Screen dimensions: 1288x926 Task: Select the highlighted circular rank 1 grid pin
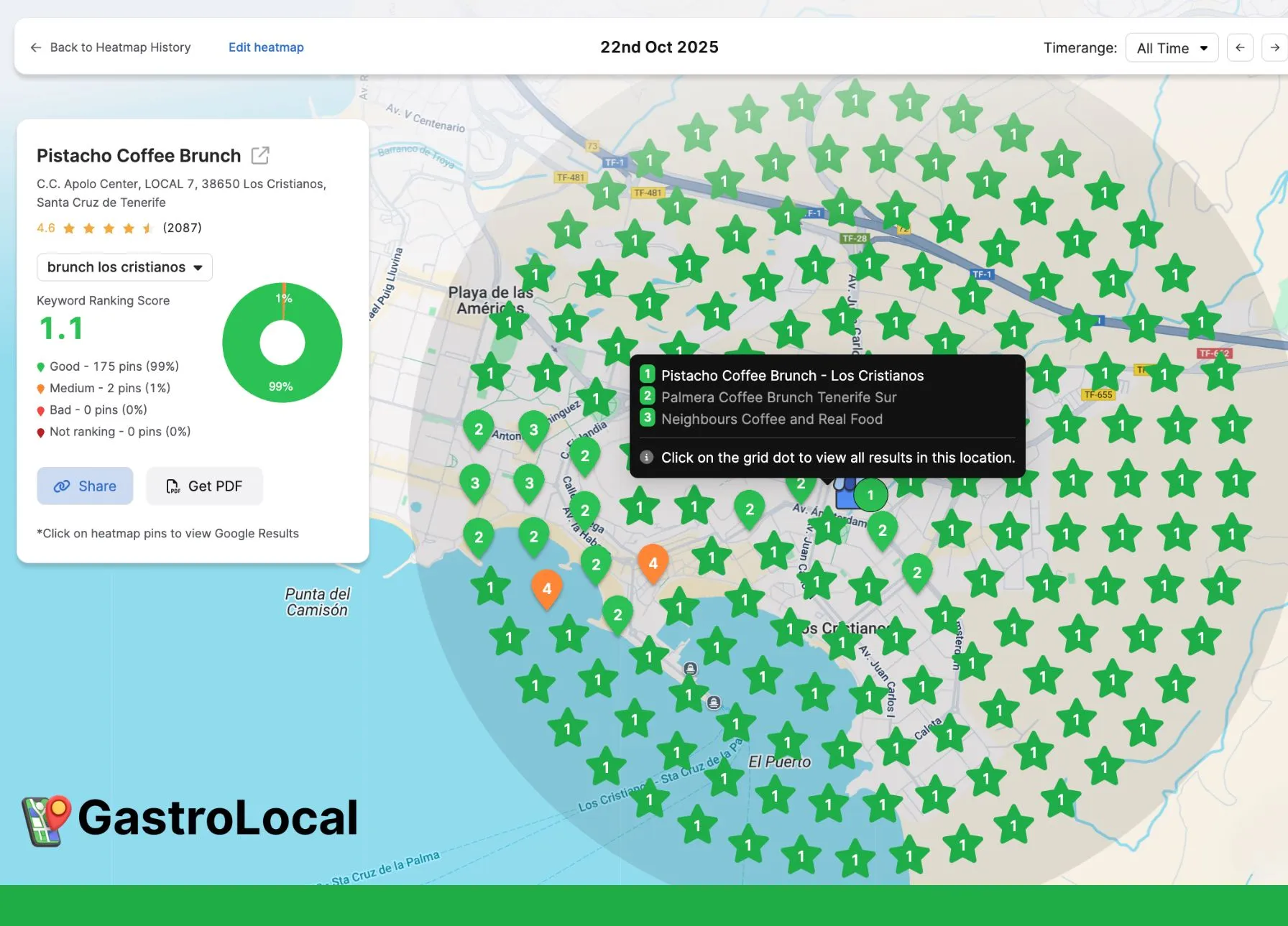870,495
